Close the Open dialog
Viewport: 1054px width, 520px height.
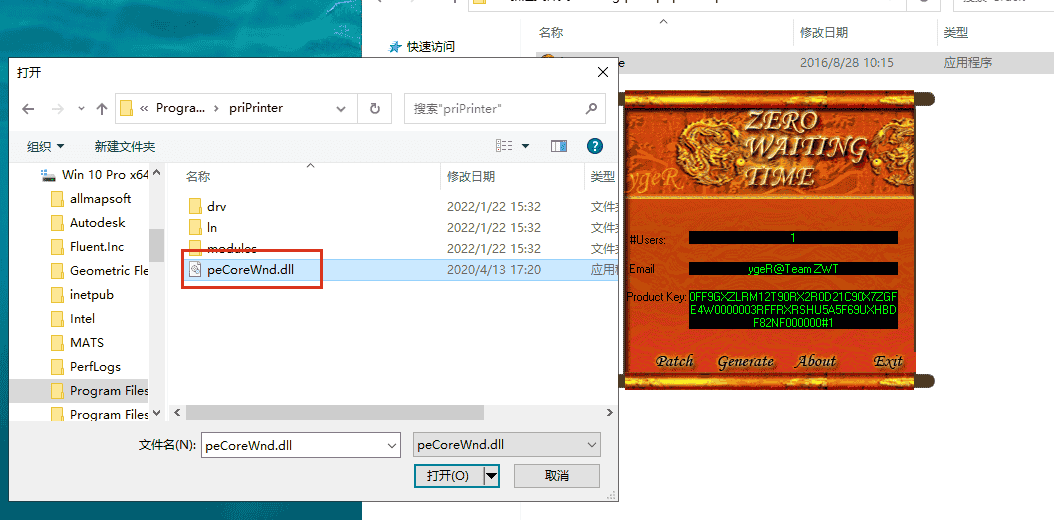click(x=603, y=73)
